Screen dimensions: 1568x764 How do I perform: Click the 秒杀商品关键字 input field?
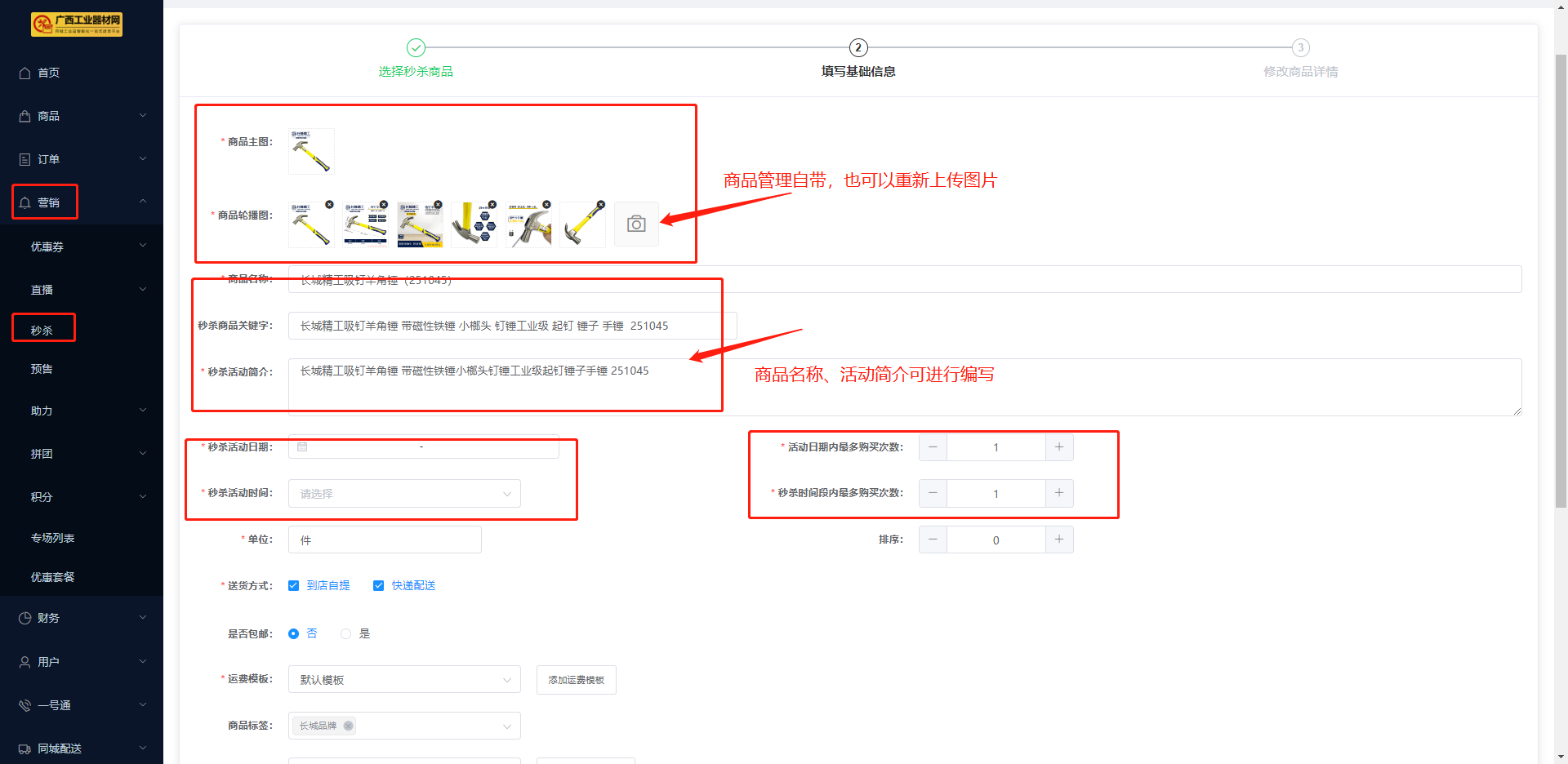512,326
